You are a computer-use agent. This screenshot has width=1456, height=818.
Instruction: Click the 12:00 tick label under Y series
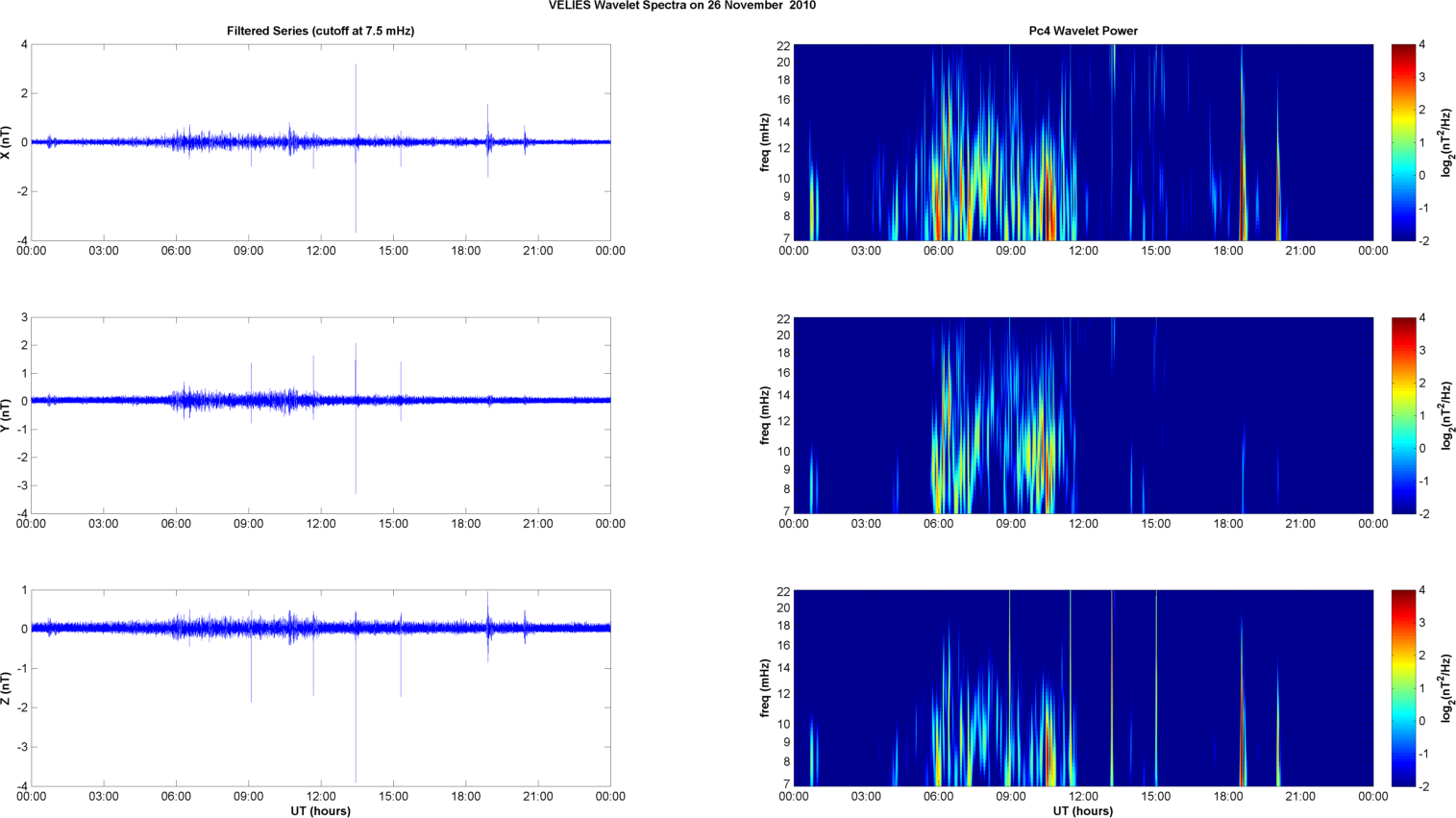(320, 524)
